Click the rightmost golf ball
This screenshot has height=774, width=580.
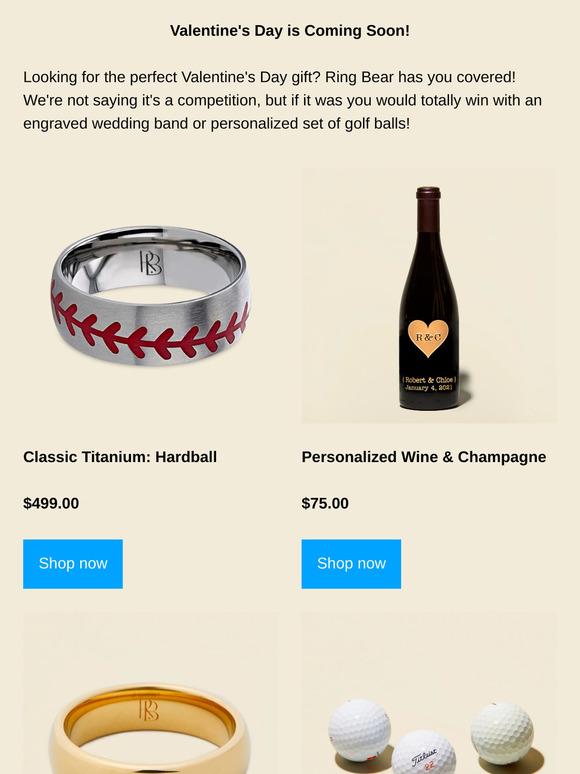click(502, 734)
